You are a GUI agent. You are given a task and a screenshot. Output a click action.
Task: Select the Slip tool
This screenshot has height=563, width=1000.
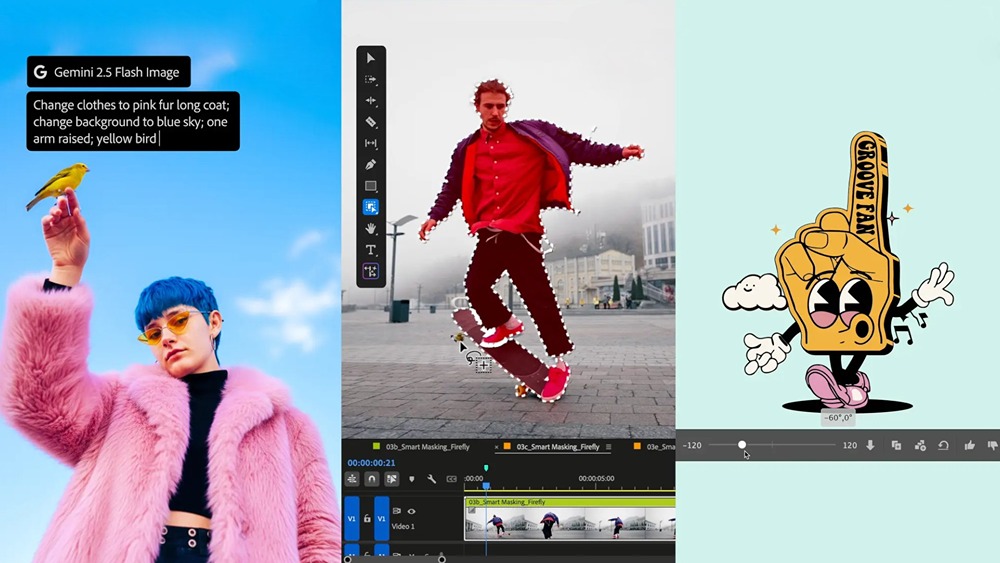(371, 143)
